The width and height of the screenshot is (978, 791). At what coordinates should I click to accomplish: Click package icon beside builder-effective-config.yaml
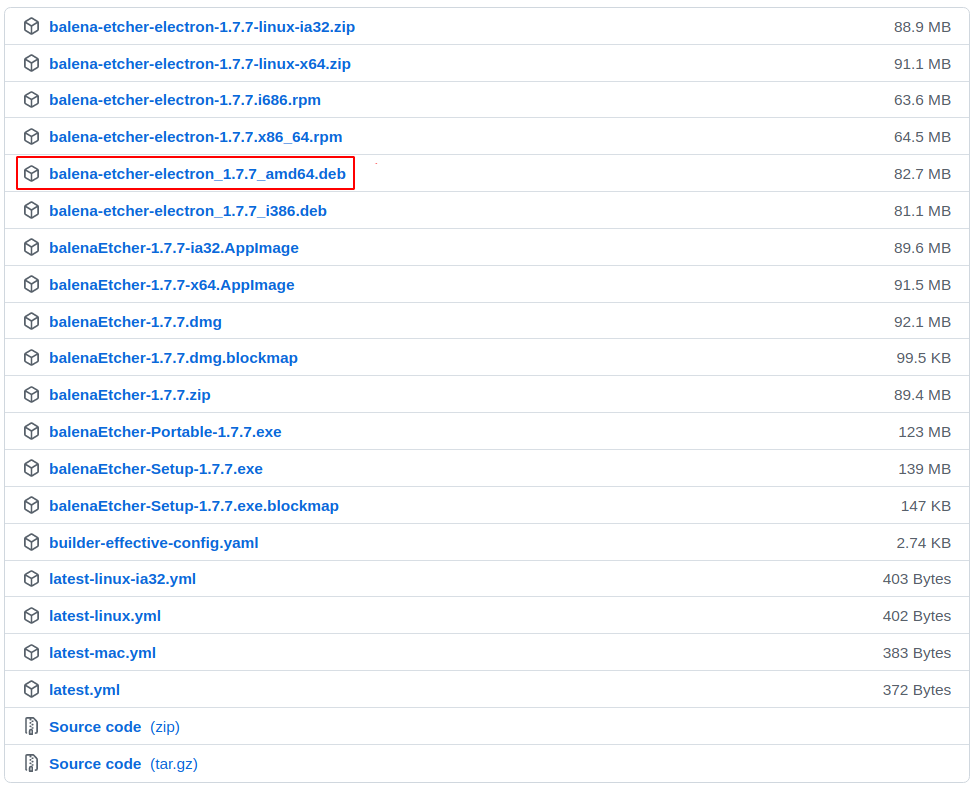click(31, 542)
